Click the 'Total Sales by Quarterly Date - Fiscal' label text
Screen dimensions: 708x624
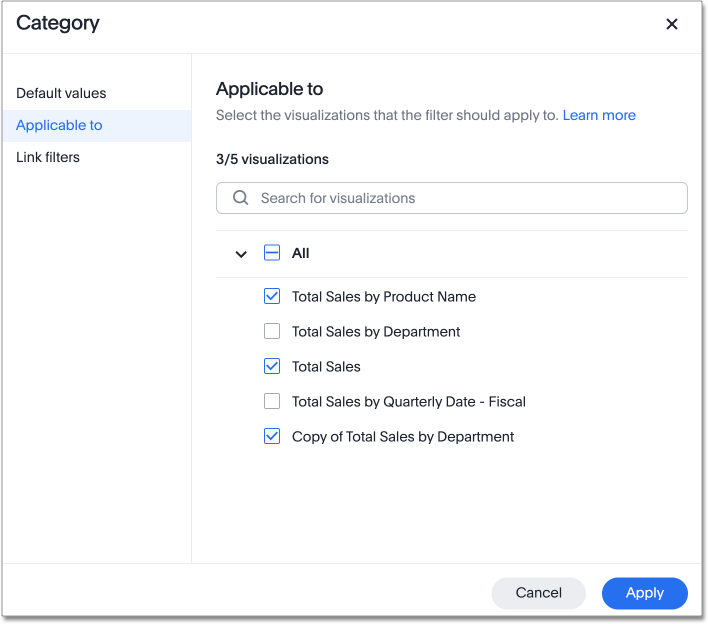(x=408, y=401)
